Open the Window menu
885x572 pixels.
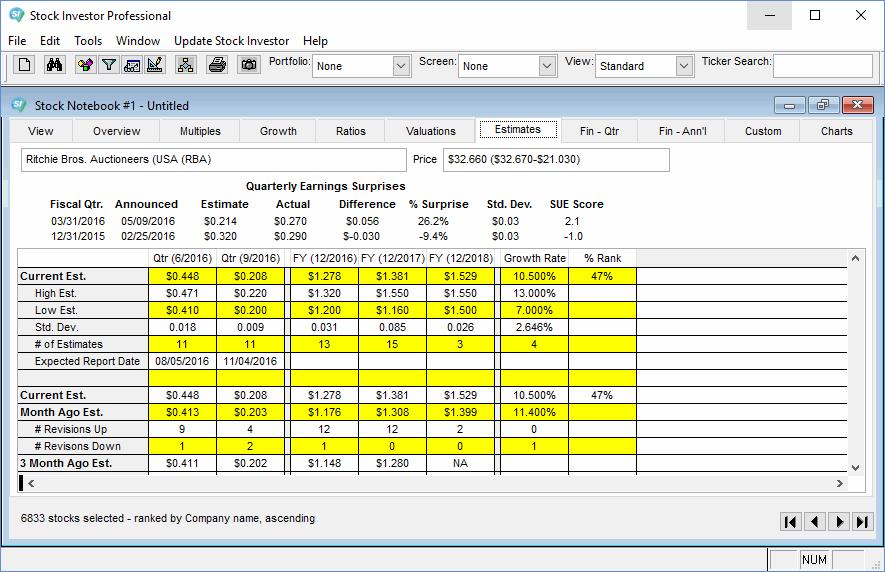[138, 41]
